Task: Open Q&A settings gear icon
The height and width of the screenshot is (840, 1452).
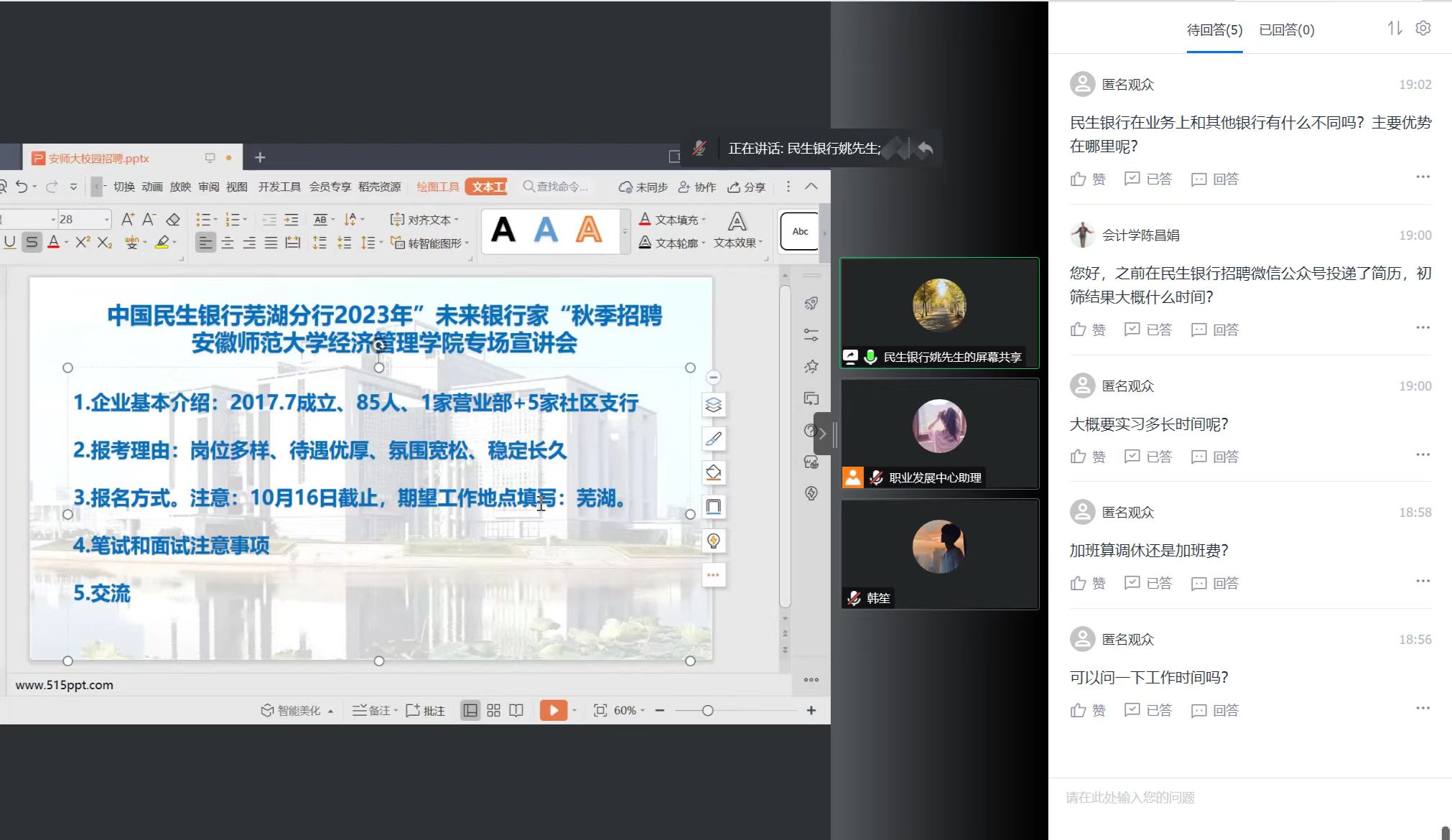Action: coord(1423,28)
